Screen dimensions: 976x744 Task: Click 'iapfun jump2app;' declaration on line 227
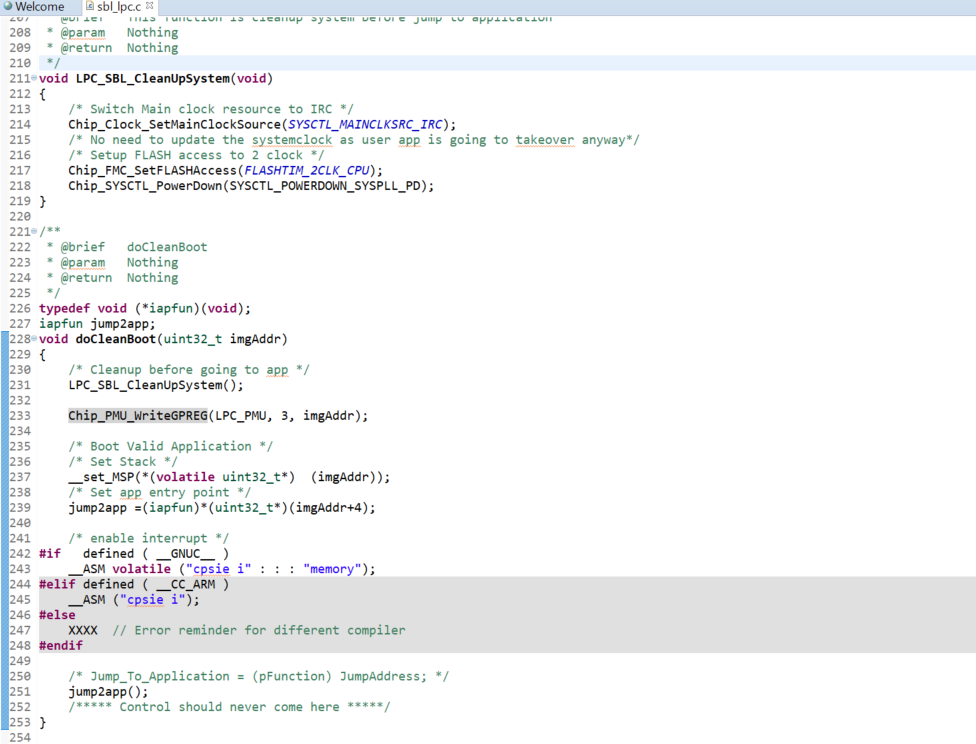97,324
